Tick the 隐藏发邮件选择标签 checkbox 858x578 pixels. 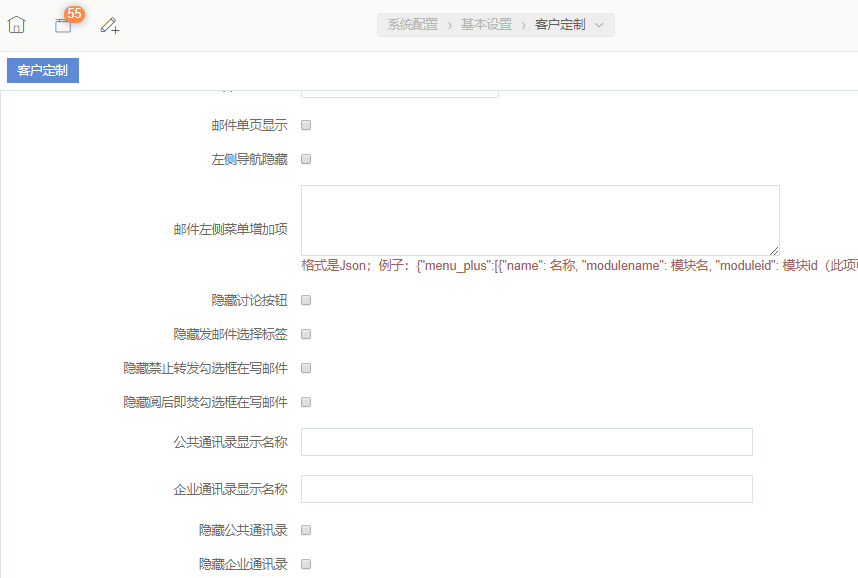(x=307, y=334)
